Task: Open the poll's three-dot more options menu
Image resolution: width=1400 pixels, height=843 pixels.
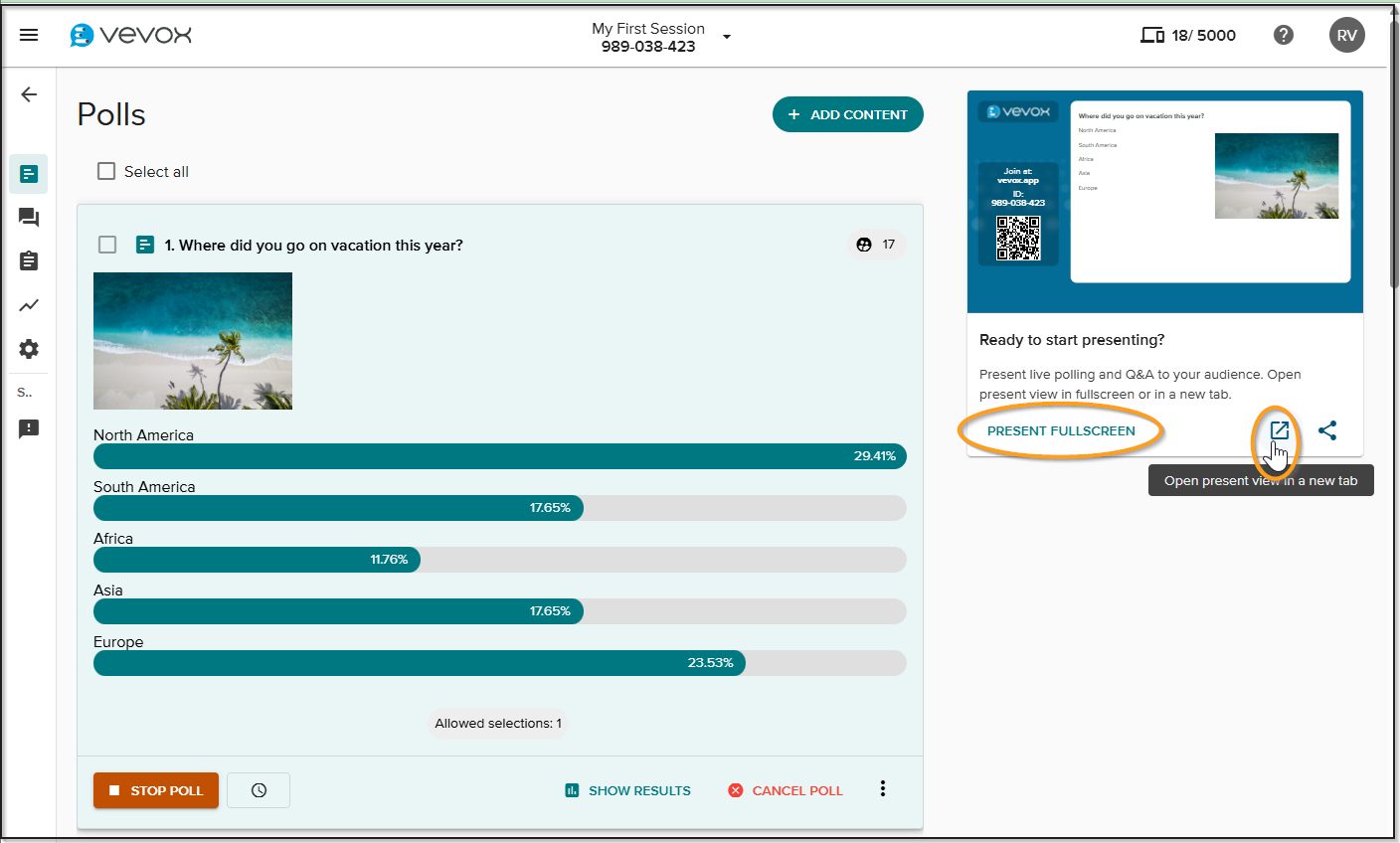Action: pos(882,789)
